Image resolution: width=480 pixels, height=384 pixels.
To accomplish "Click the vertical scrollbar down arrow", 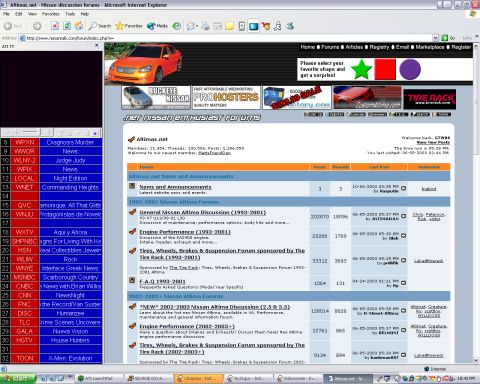I will coord(476,360).
